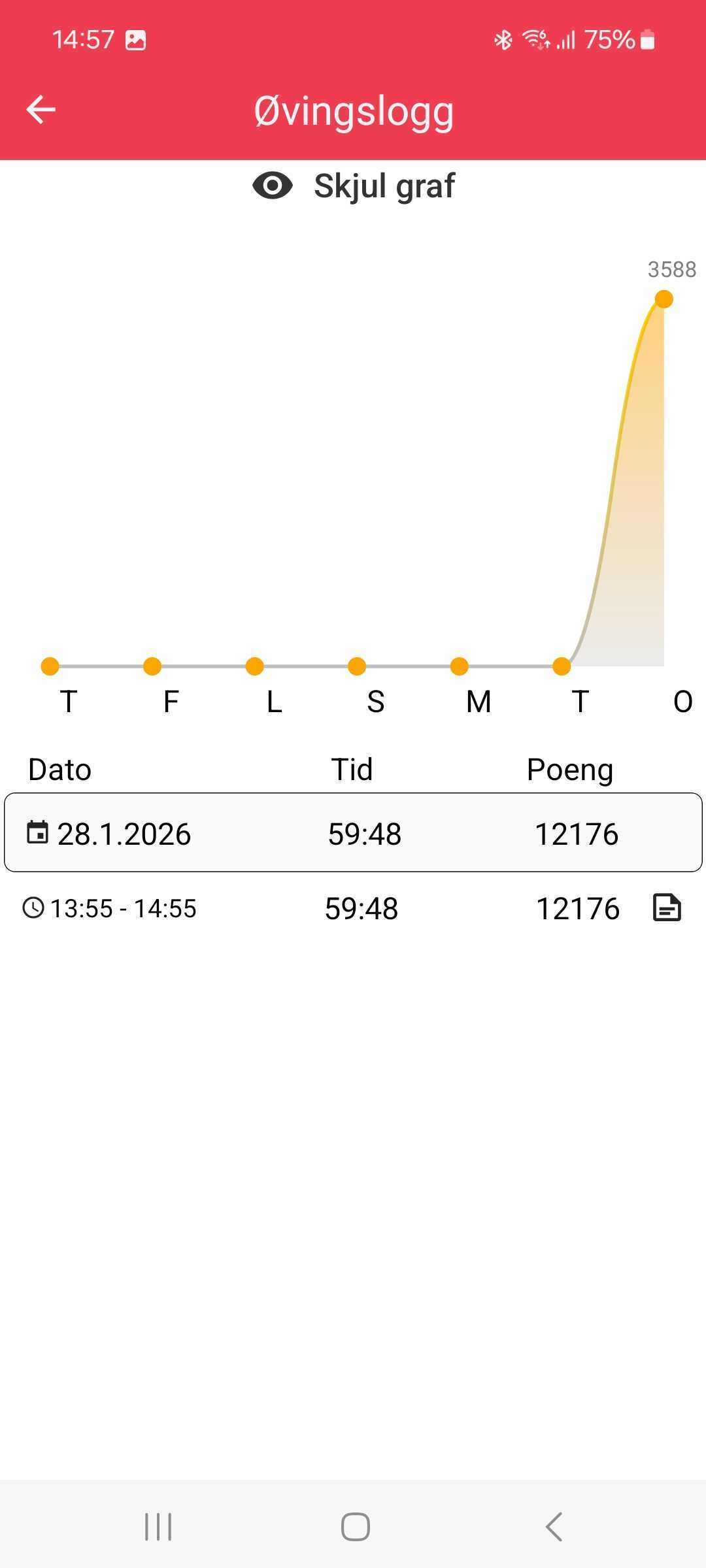Select the Tuesday graph data point
Screen dimensions: 706x1568
562,666
